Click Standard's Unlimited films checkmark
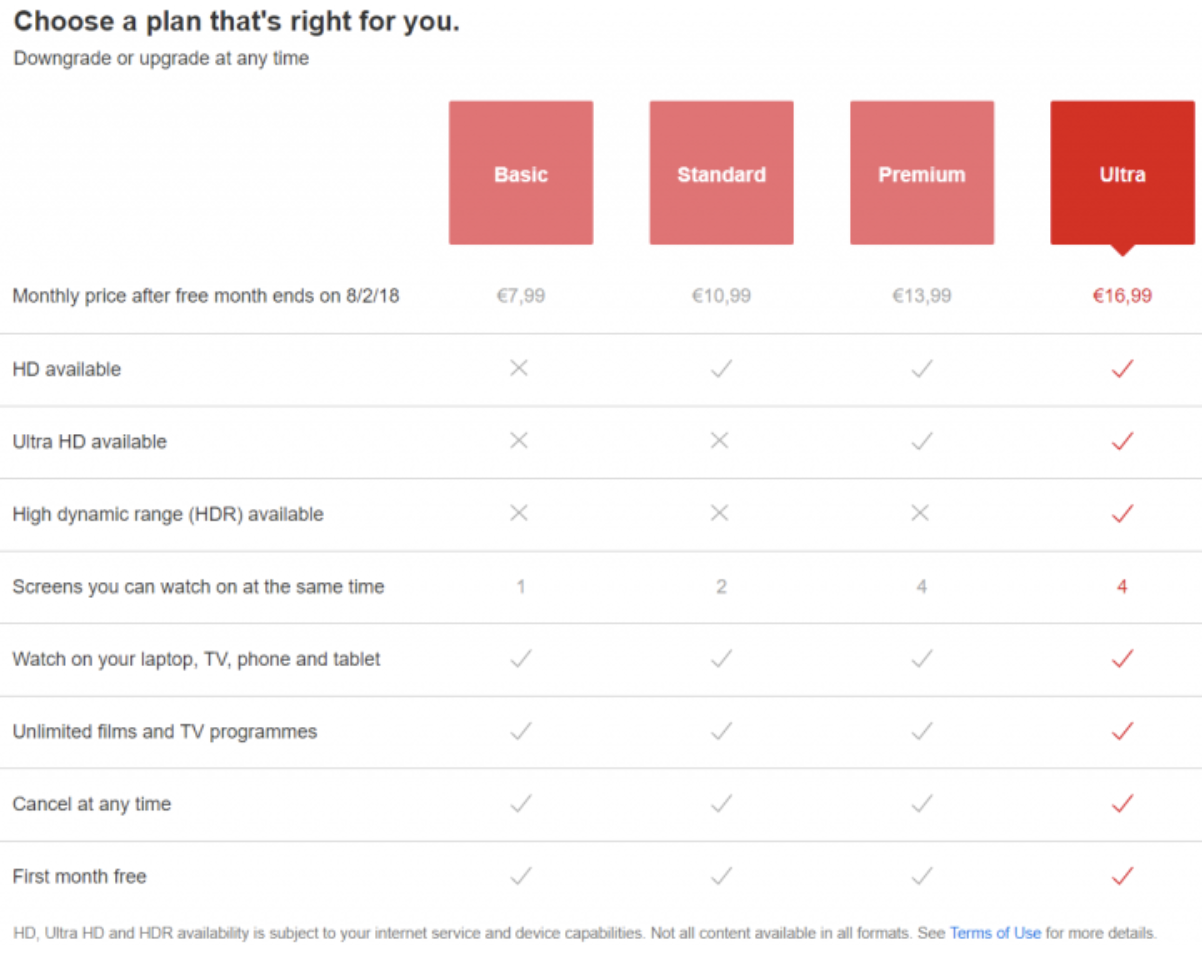1202x962 pixels. [721, 731]
